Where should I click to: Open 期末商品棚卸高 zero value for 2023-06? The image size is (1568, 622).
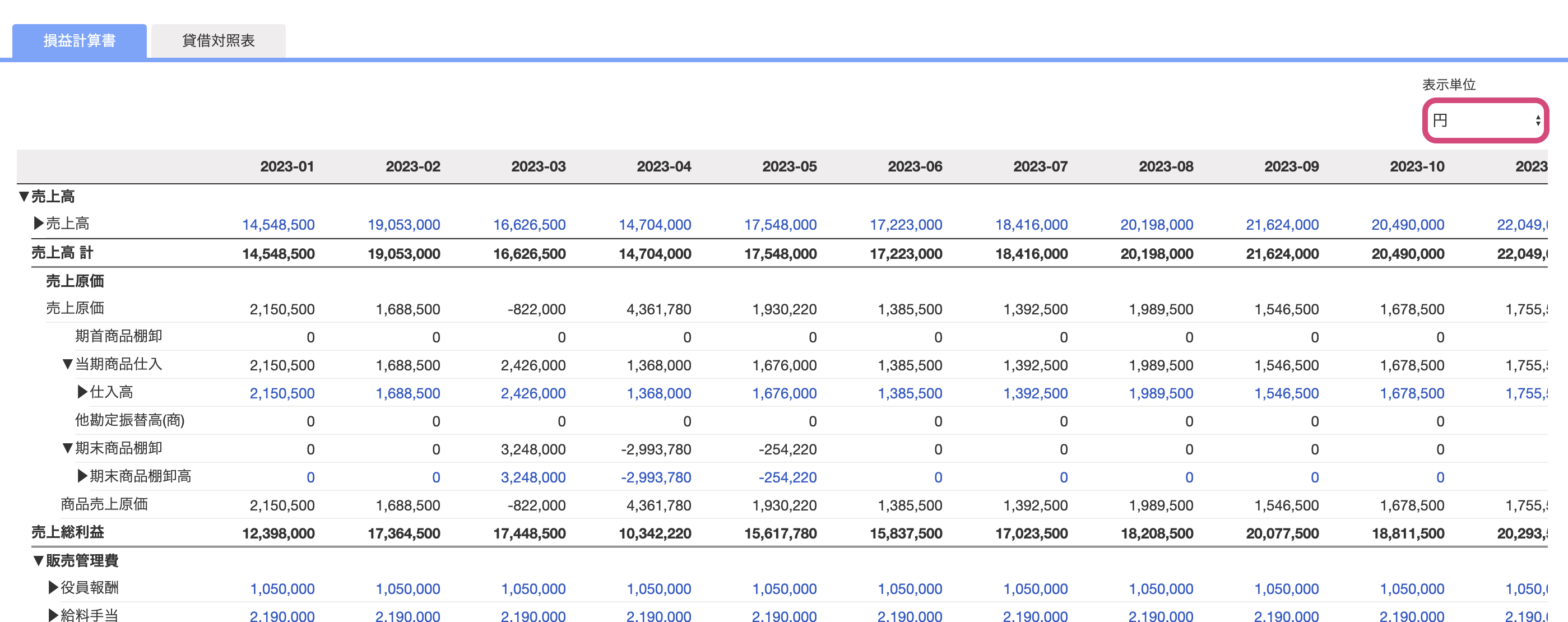pyautogui.click(x=938, y=477)
